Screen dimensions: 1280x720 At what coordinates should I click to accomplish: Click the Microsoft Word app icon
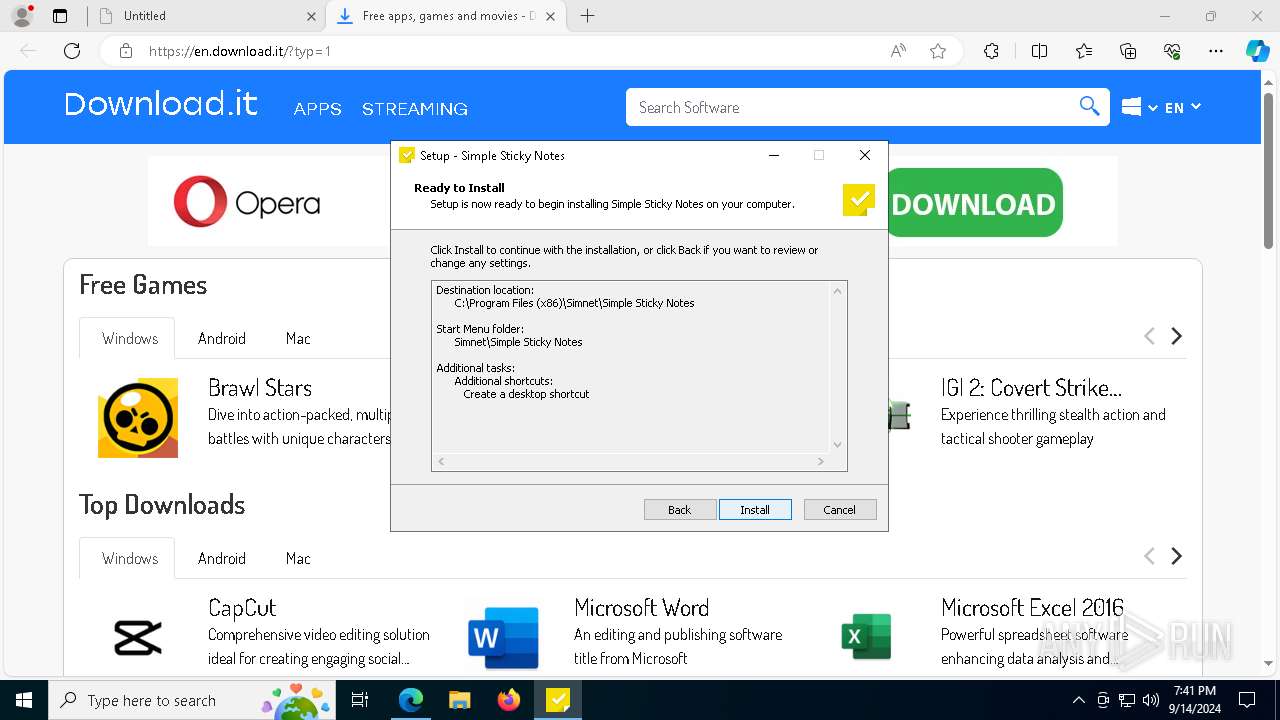[x=504, y=638]
